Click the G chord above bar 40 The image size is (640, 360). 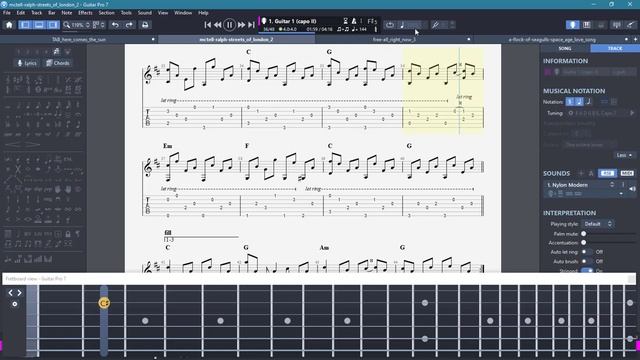coord(409,146)
